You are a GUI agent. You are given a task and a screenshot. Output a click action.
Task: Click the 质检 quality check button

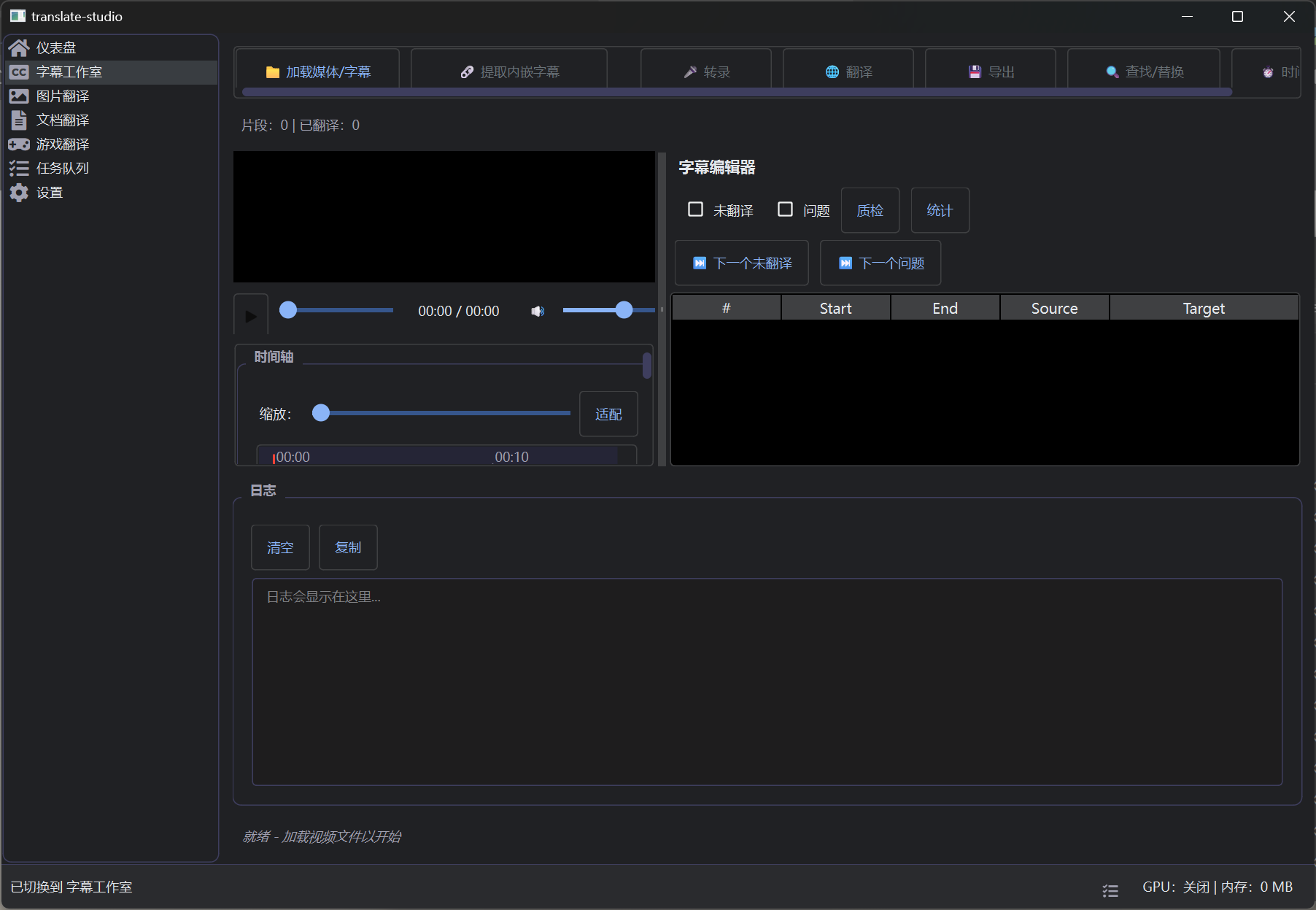tap(870, 211)
